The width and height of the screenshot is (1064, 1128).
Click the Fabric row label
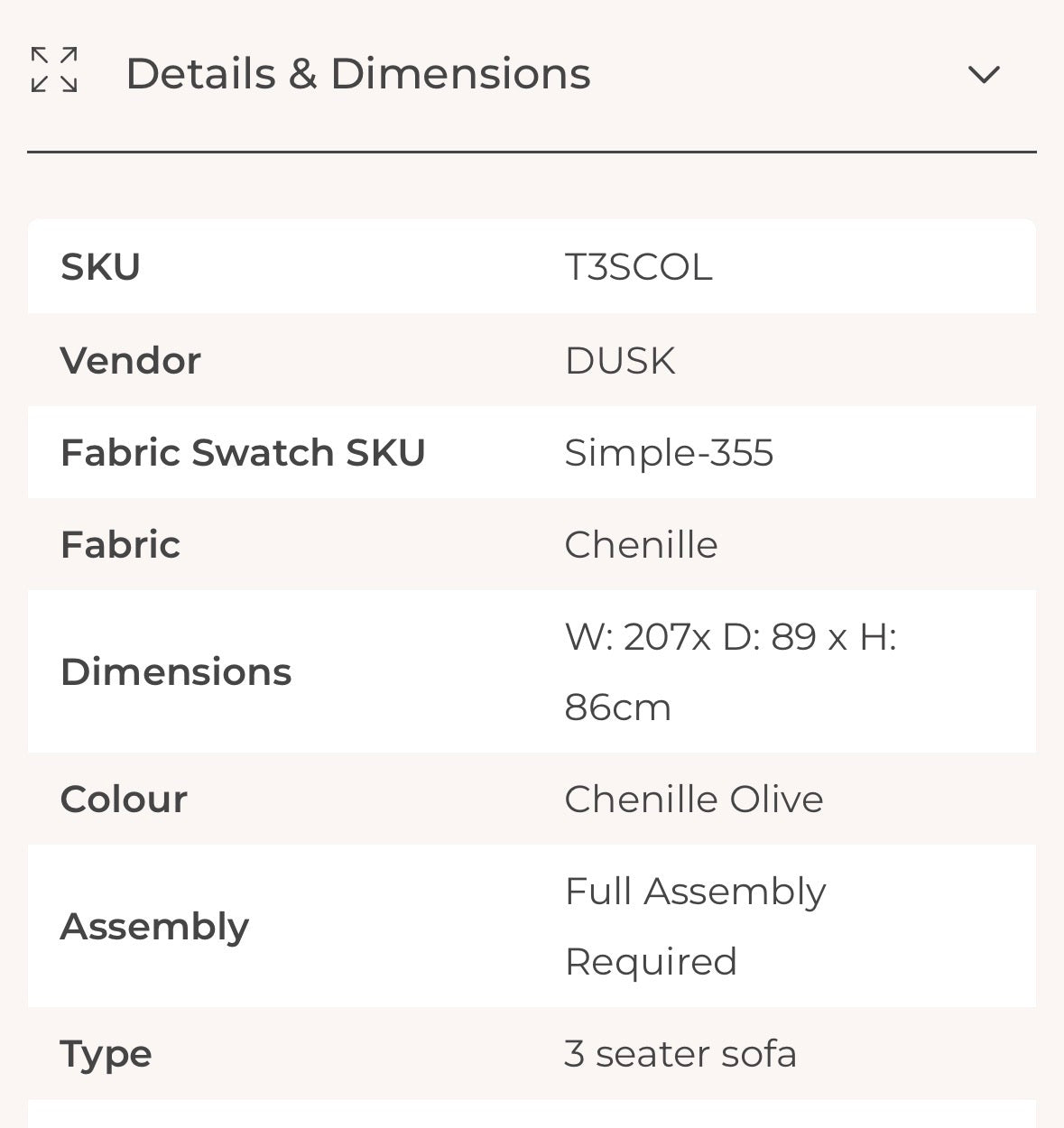click(x=120, y=545)
